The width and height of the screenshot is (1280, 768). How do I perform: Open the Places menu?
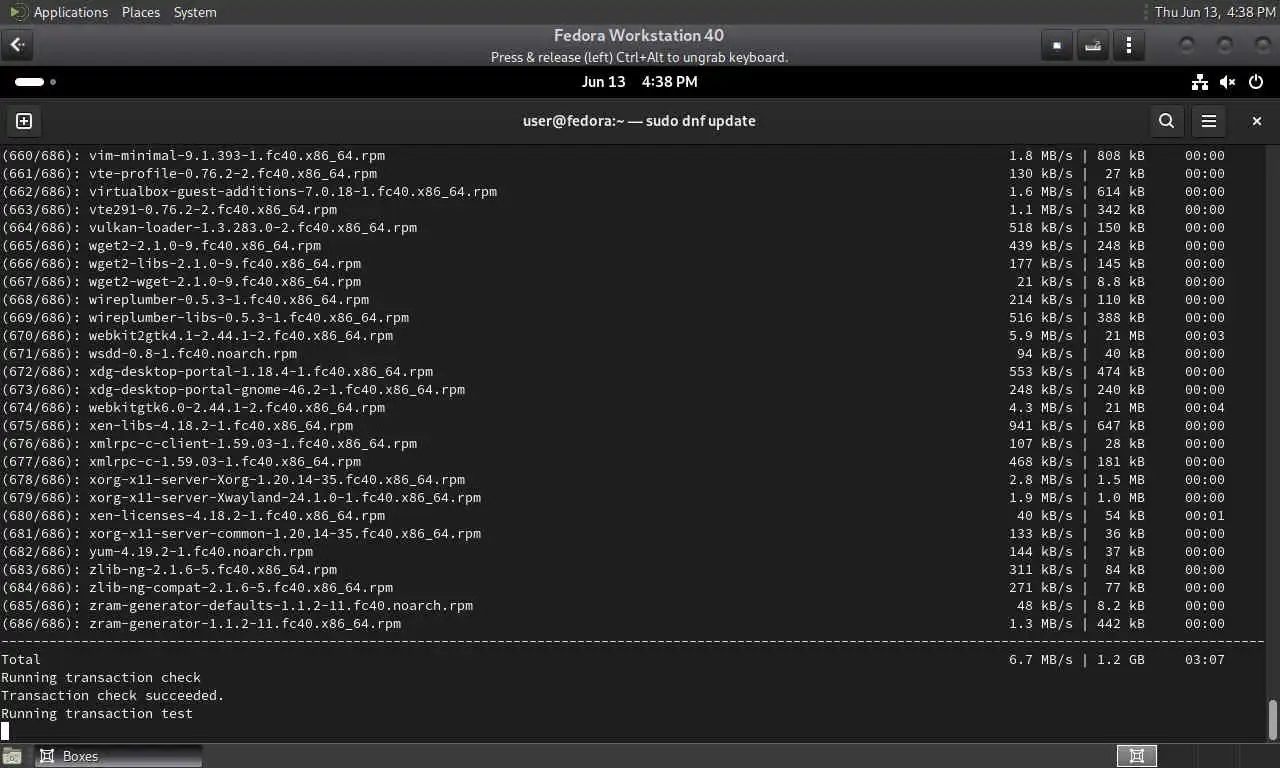[x=141, y=12]
